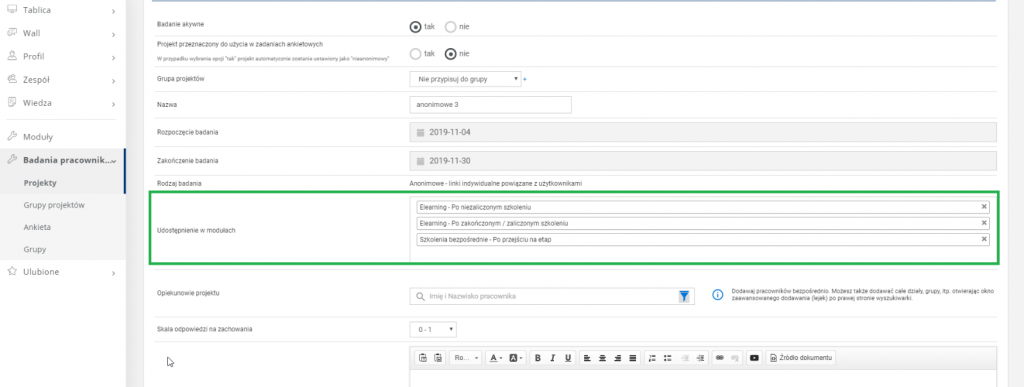
Task: Set Badanie aktywne to tak
Action: coord(415,27)
